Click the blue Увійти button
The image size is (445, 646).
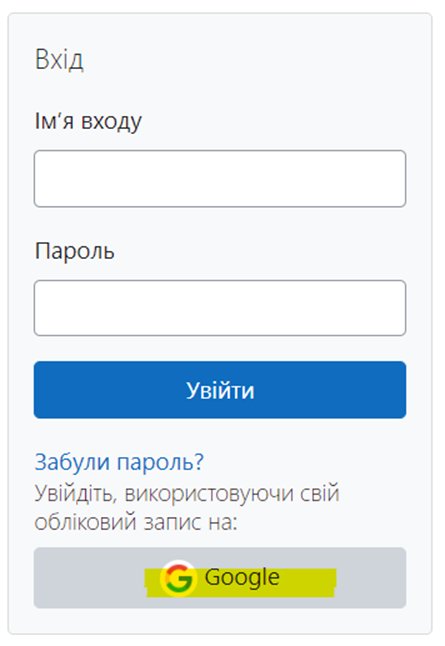point(220,390)
